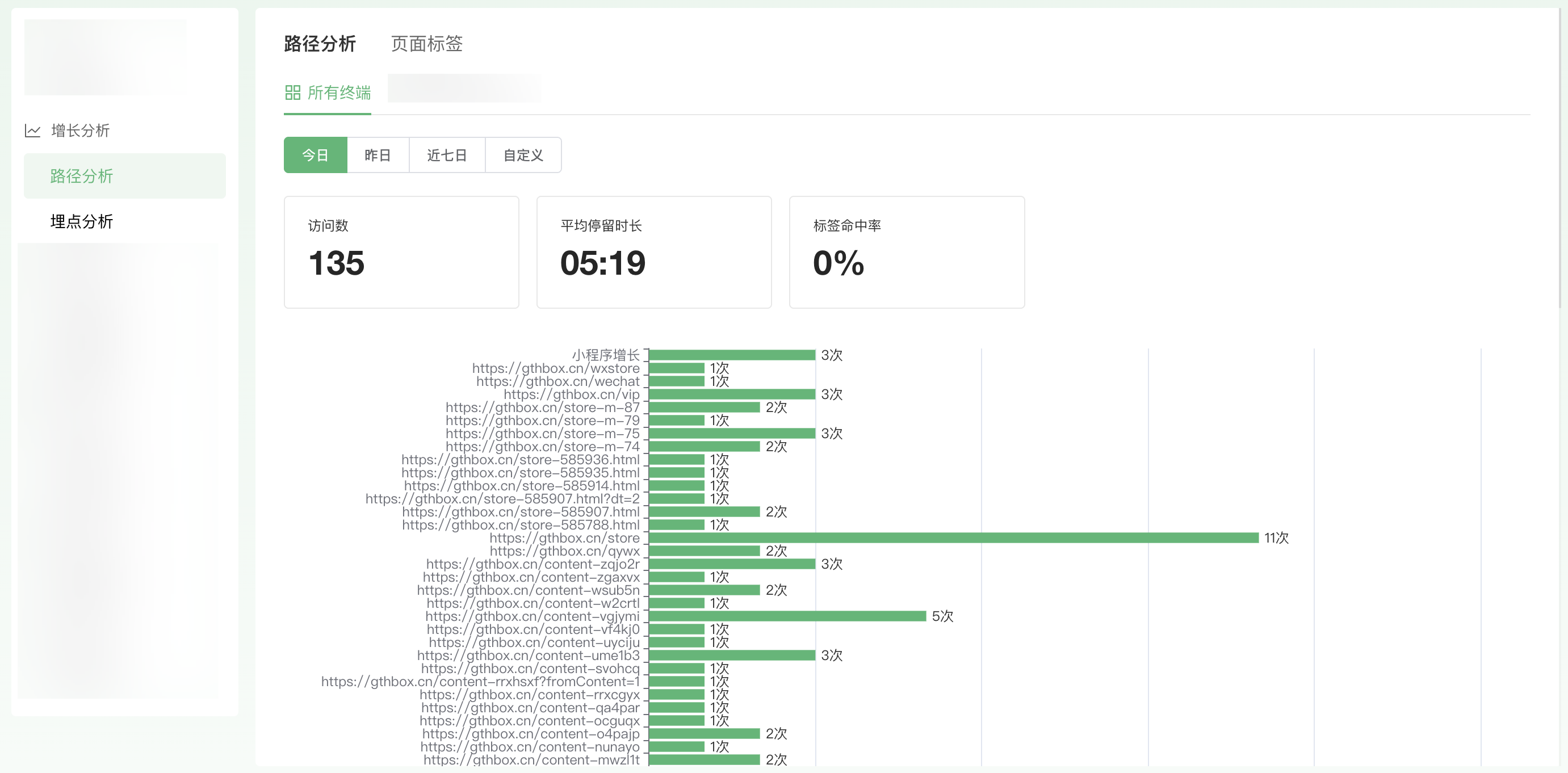
Task: Click the 11次 bar for gthbox.cn/store
Action: pos(953,538)
